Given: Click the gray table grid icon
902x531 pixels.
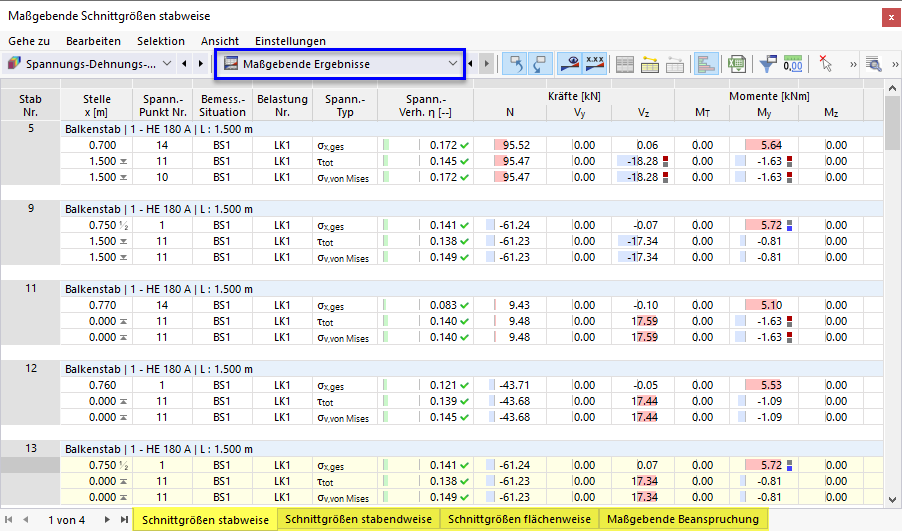Looking at the screenshot, I should click(x=625, y=64).
